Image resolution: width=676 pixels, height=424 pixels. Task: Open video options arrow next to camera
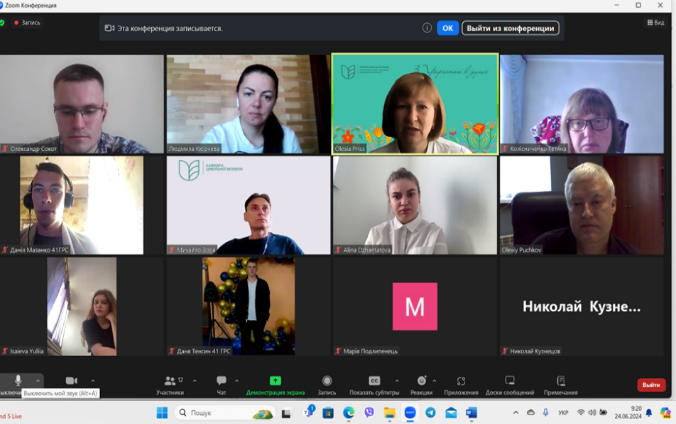[93, 381]
